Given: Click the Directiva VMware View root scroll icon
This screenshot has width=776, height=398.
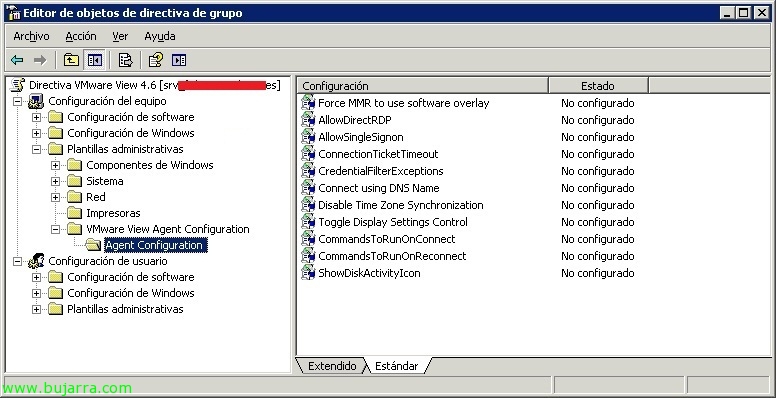Looking at the screenshot, I should [17, 85].
